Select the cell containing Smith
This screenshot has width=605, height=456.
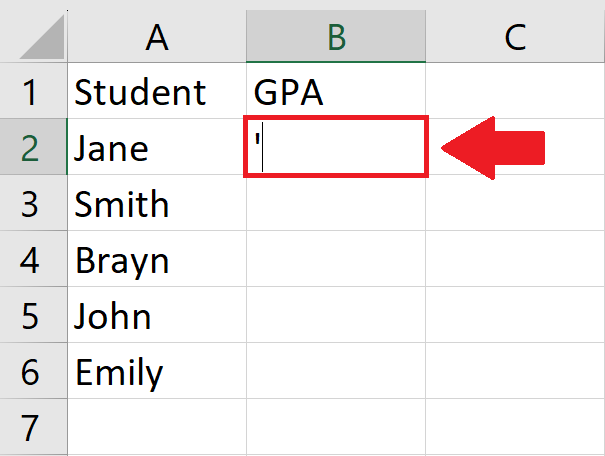157,203
